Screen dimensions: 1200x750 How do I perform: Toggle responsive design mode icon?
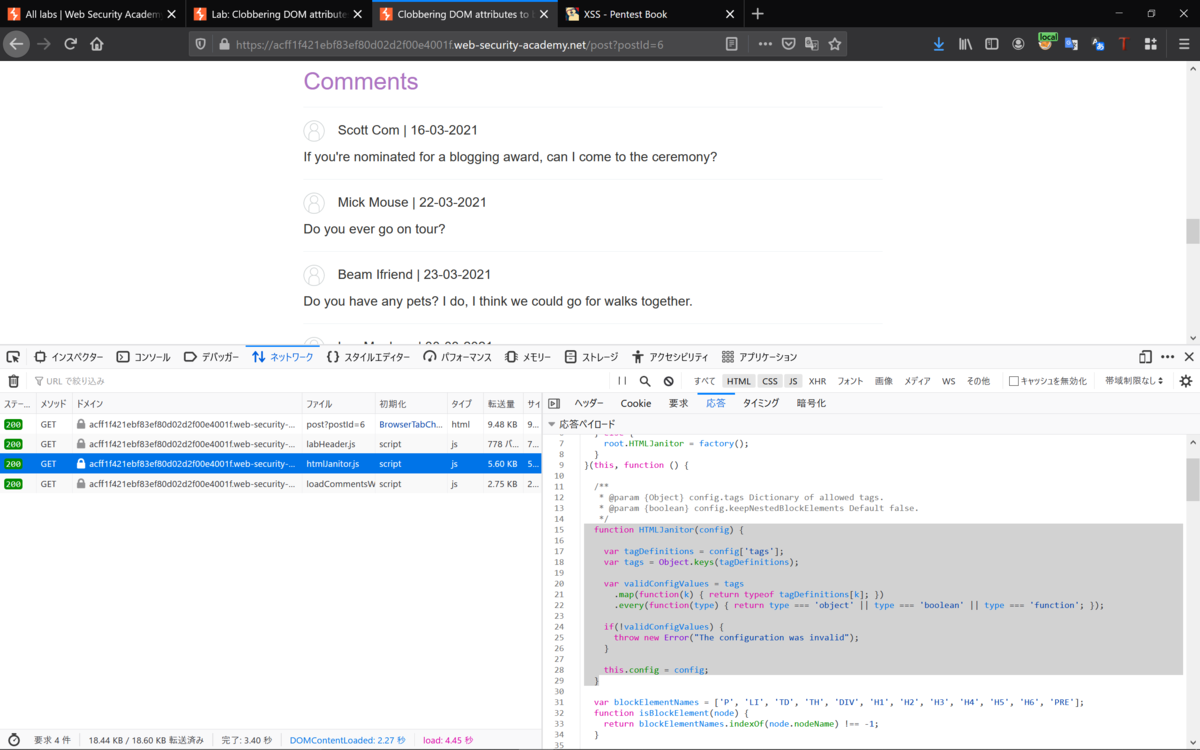(1145, 357)
